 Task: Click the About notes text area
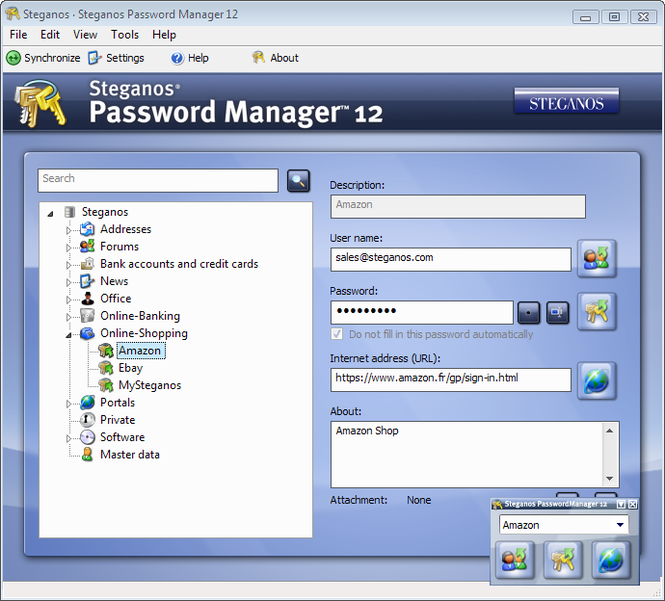click(x=467, y=454)
